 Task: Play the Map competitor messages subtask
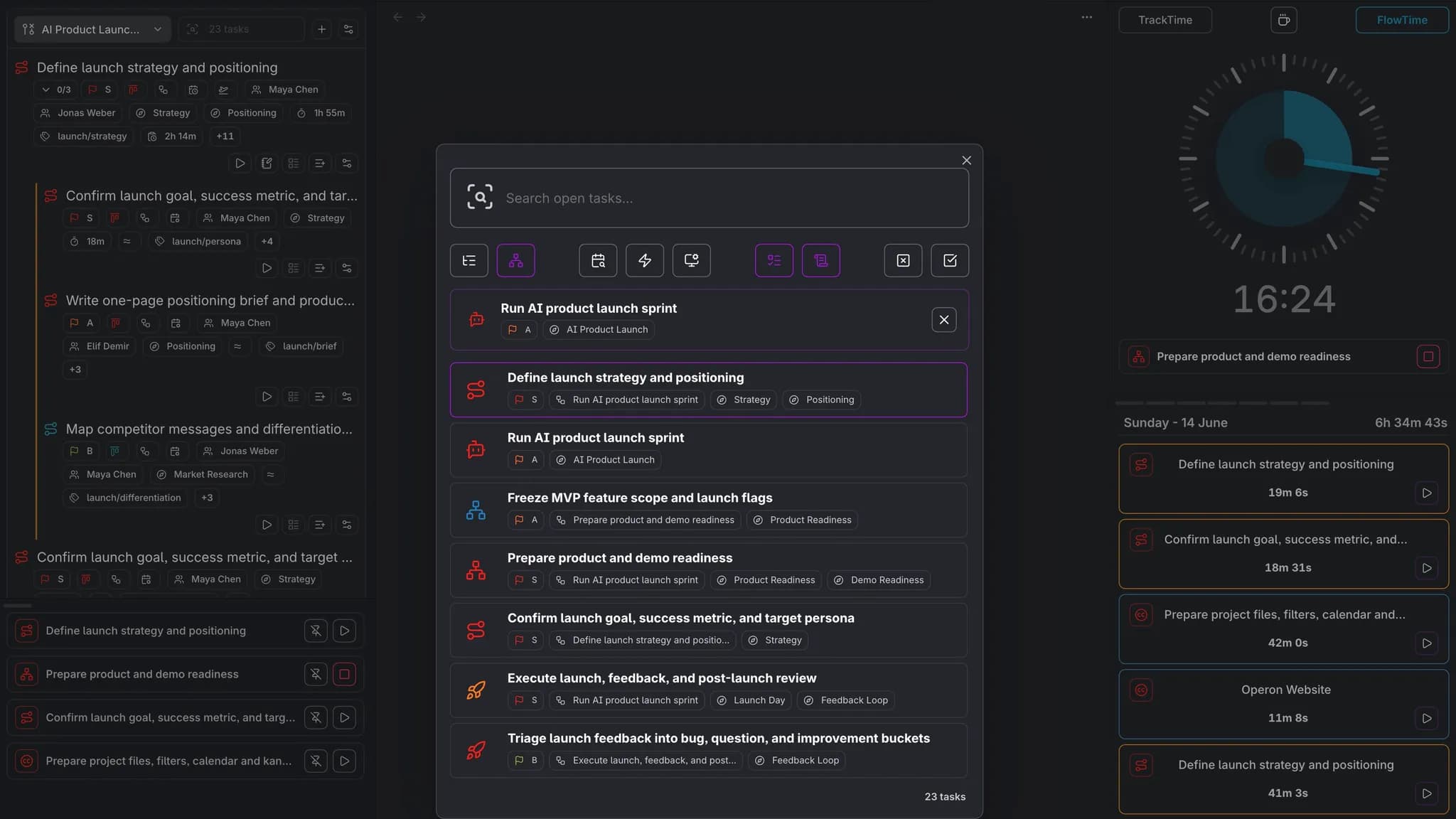click(267, 525)
